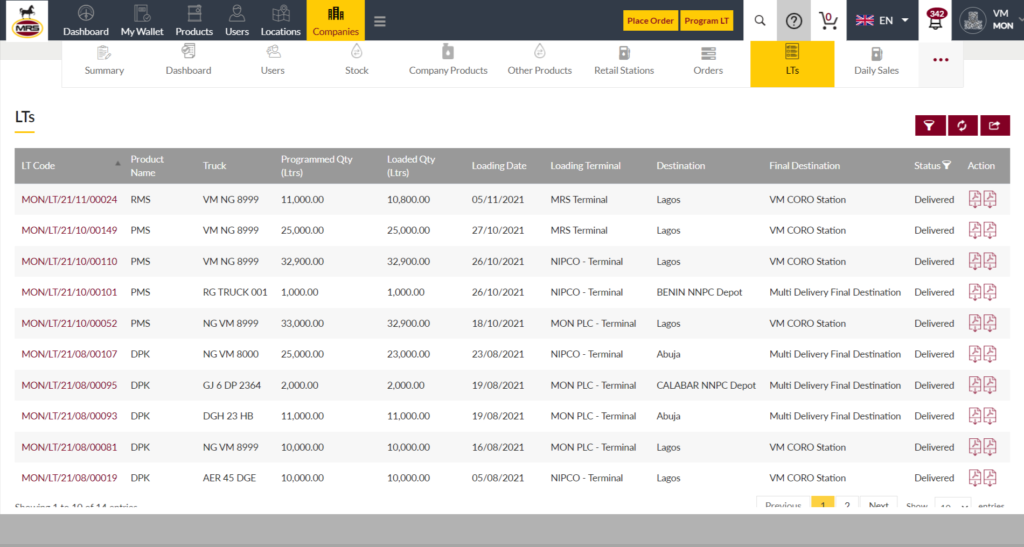Toggle the hamburger menu icon
Viewport: 1024px width, 547px height.
(379, 22)
